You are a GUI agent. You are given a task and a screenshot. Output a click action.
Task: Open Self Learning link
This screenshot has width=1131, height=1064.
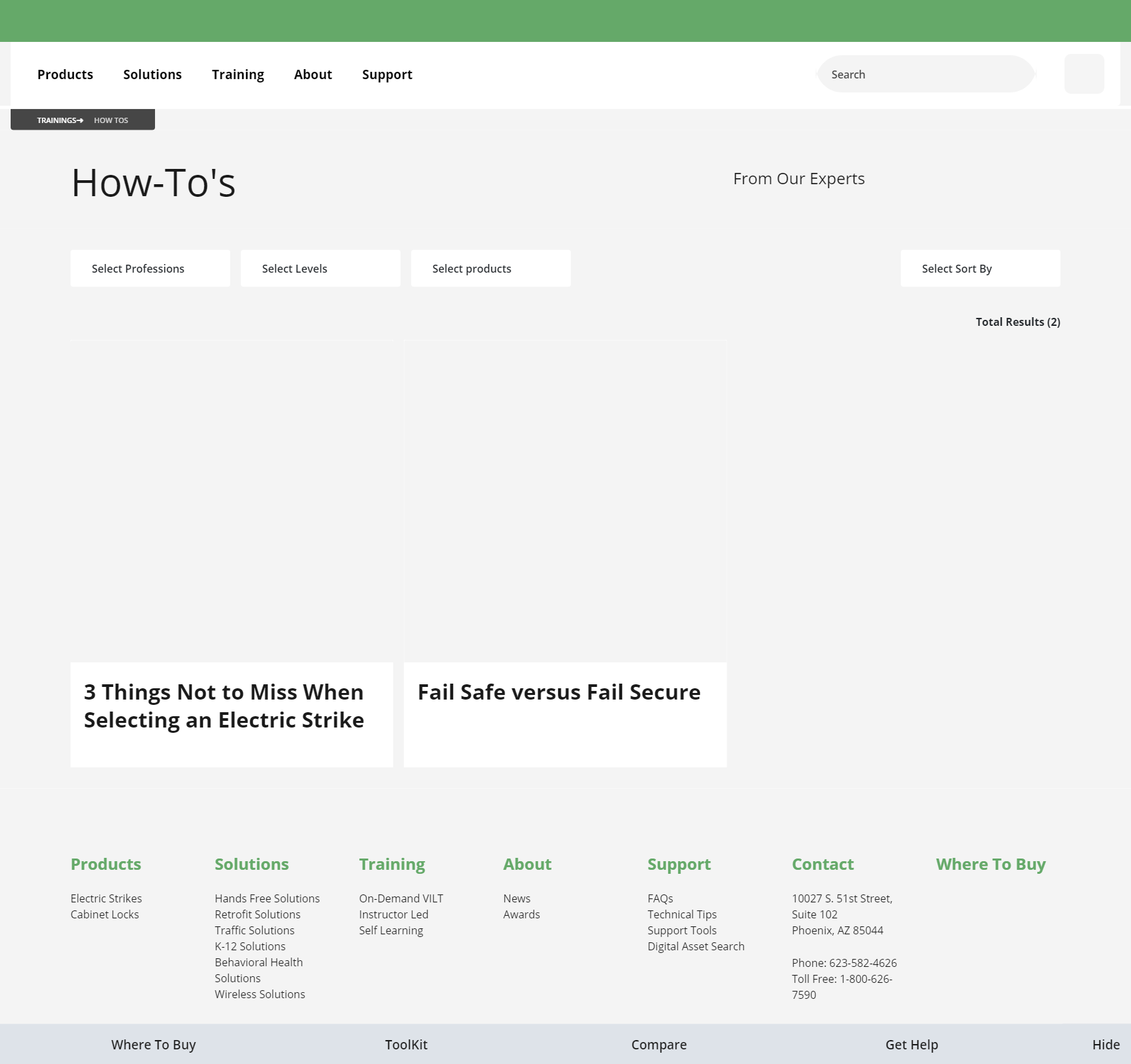point(391,930)
